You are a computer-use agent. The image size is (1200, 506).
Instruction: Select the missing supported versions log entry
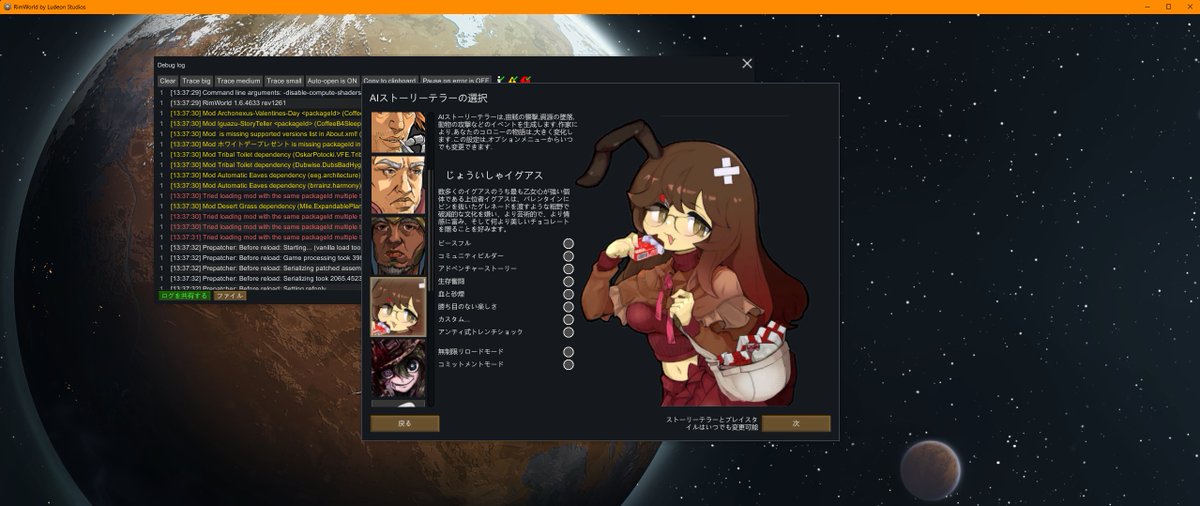pyautogui.click(x=260, y=133)
